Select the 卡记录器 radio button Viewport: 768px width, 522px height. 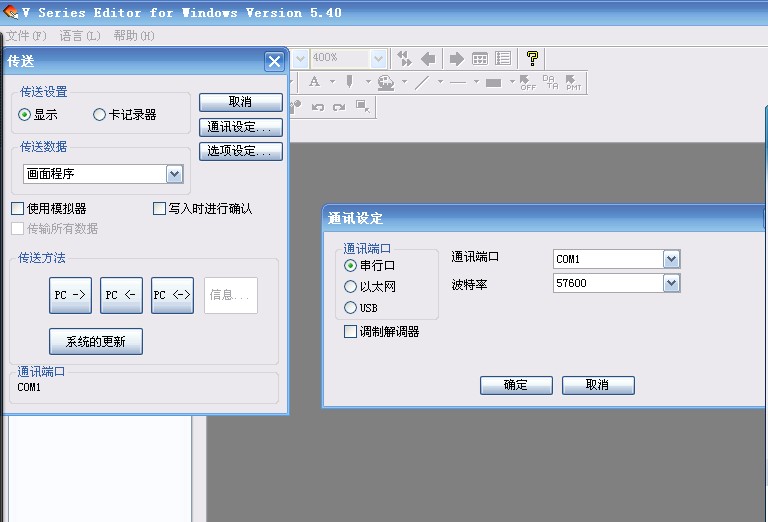[99, 115]
